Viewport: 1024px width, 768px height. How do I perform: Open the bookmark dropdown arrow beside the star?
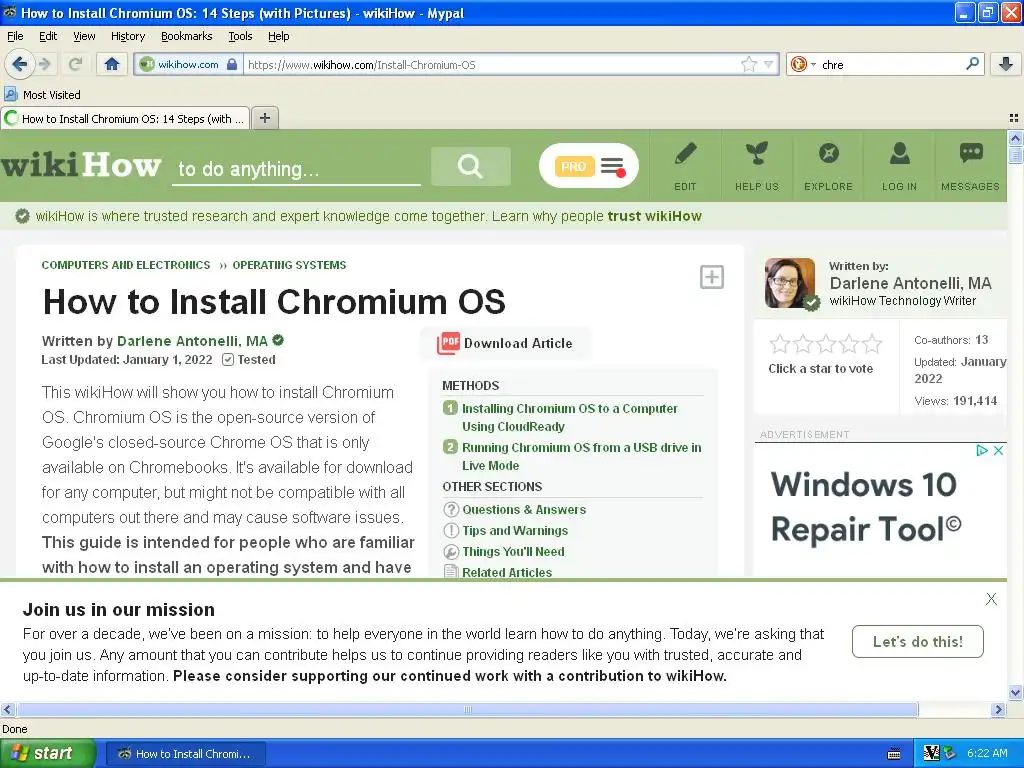(x=769, y=64)
